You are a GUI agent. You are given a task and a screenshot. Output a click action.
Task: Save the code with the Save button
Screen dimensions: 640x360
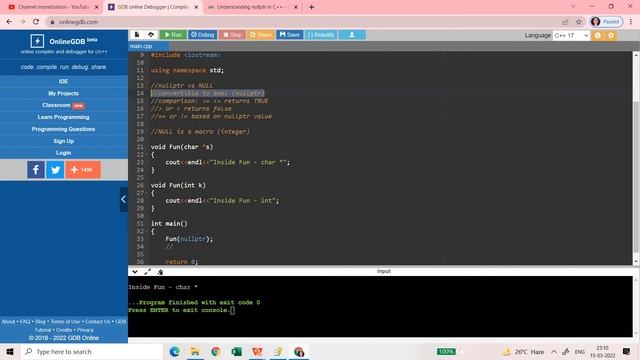tap(289, 35)
